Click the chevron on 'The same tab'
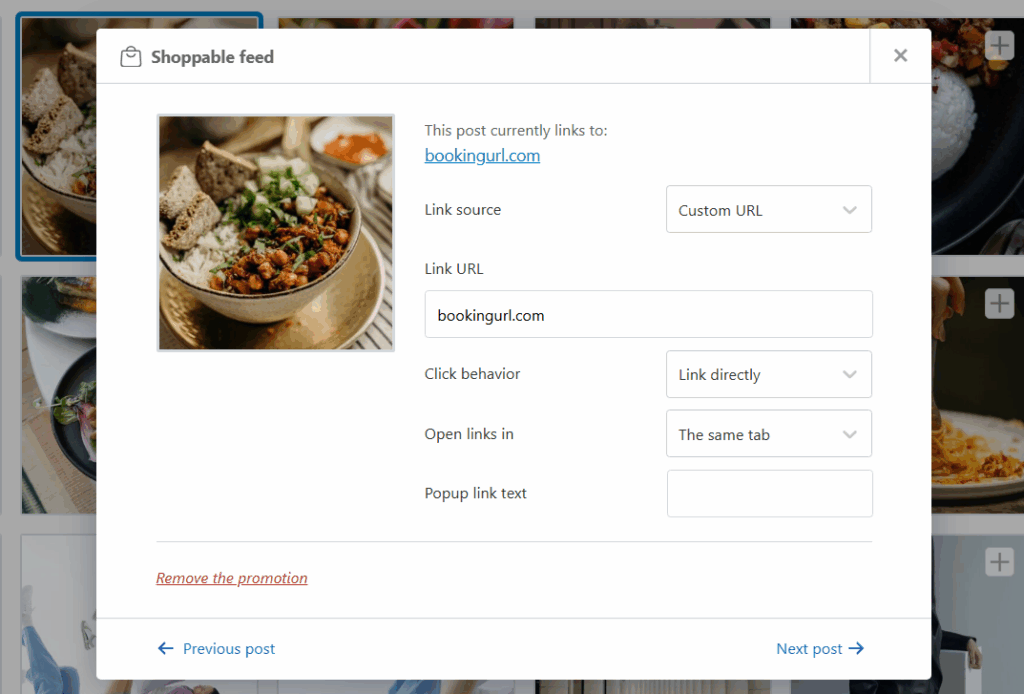Viewport: 1024px width, 694px height. tap(850, 435)
